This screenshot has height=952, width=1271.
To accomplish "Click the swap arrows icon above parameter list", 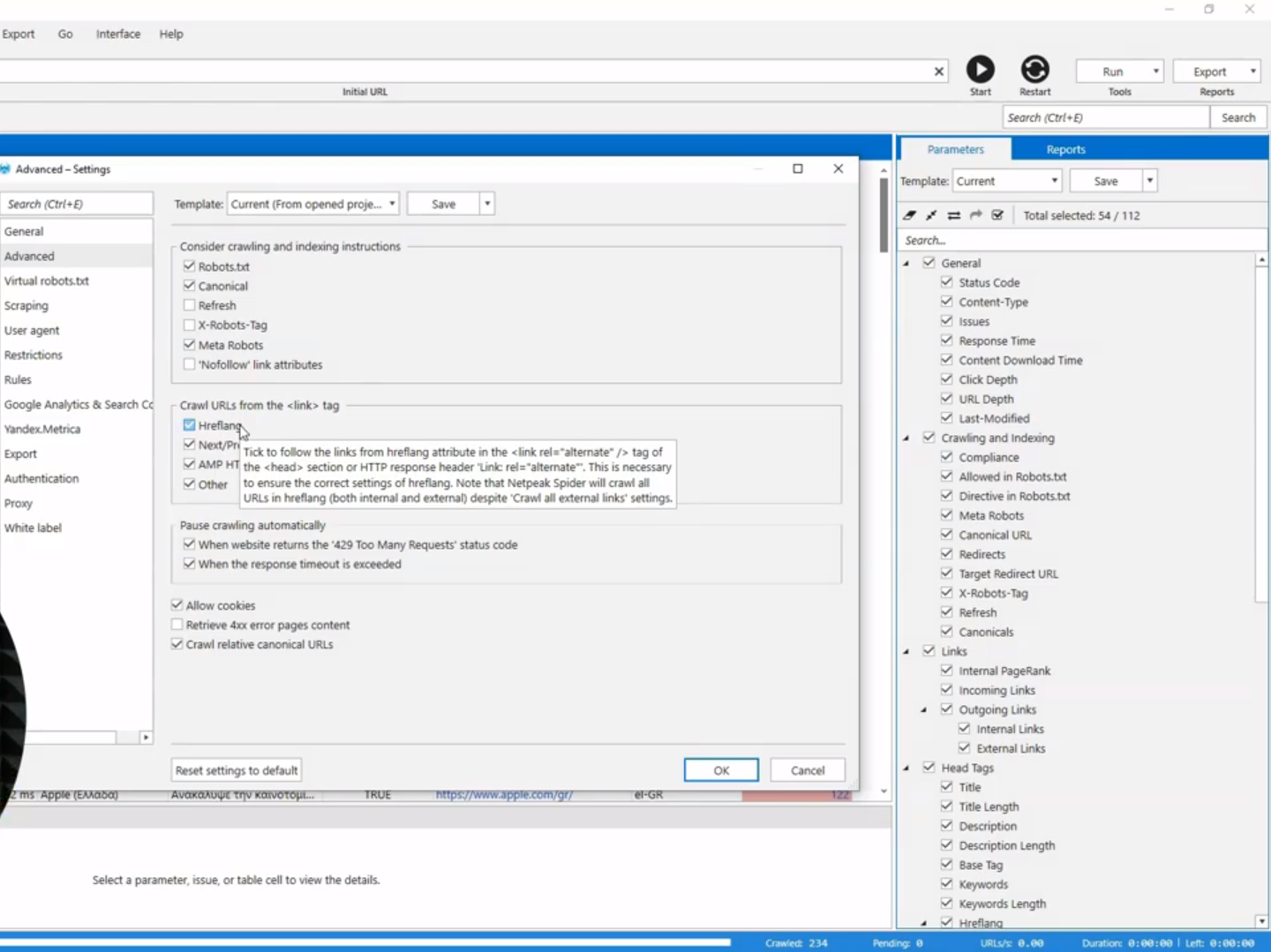I will click(x=954, y=215).
